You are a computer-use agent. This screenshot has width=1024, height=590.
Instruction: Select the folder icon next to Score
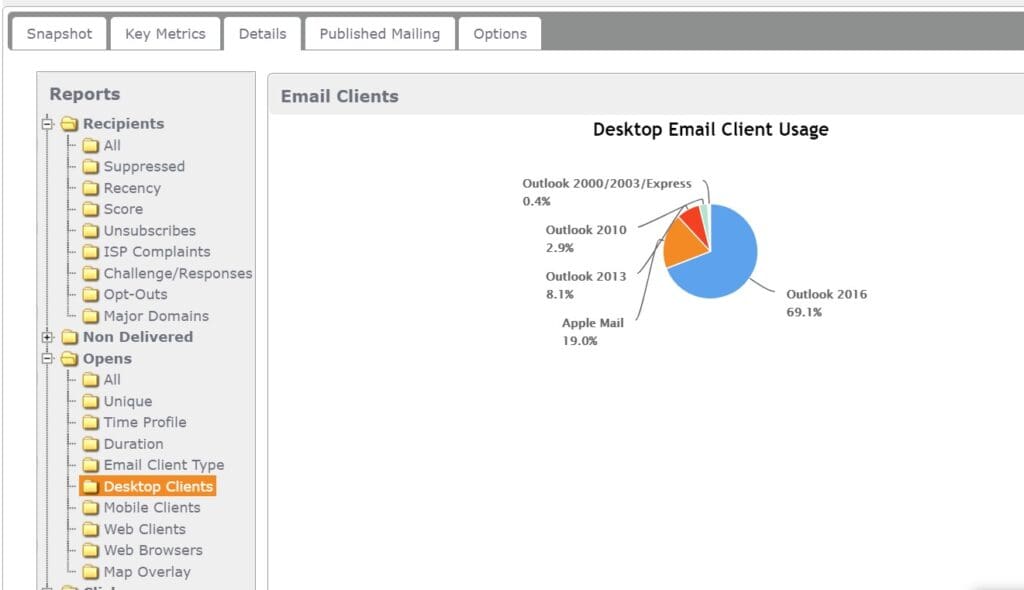click(x=91, y=210)
